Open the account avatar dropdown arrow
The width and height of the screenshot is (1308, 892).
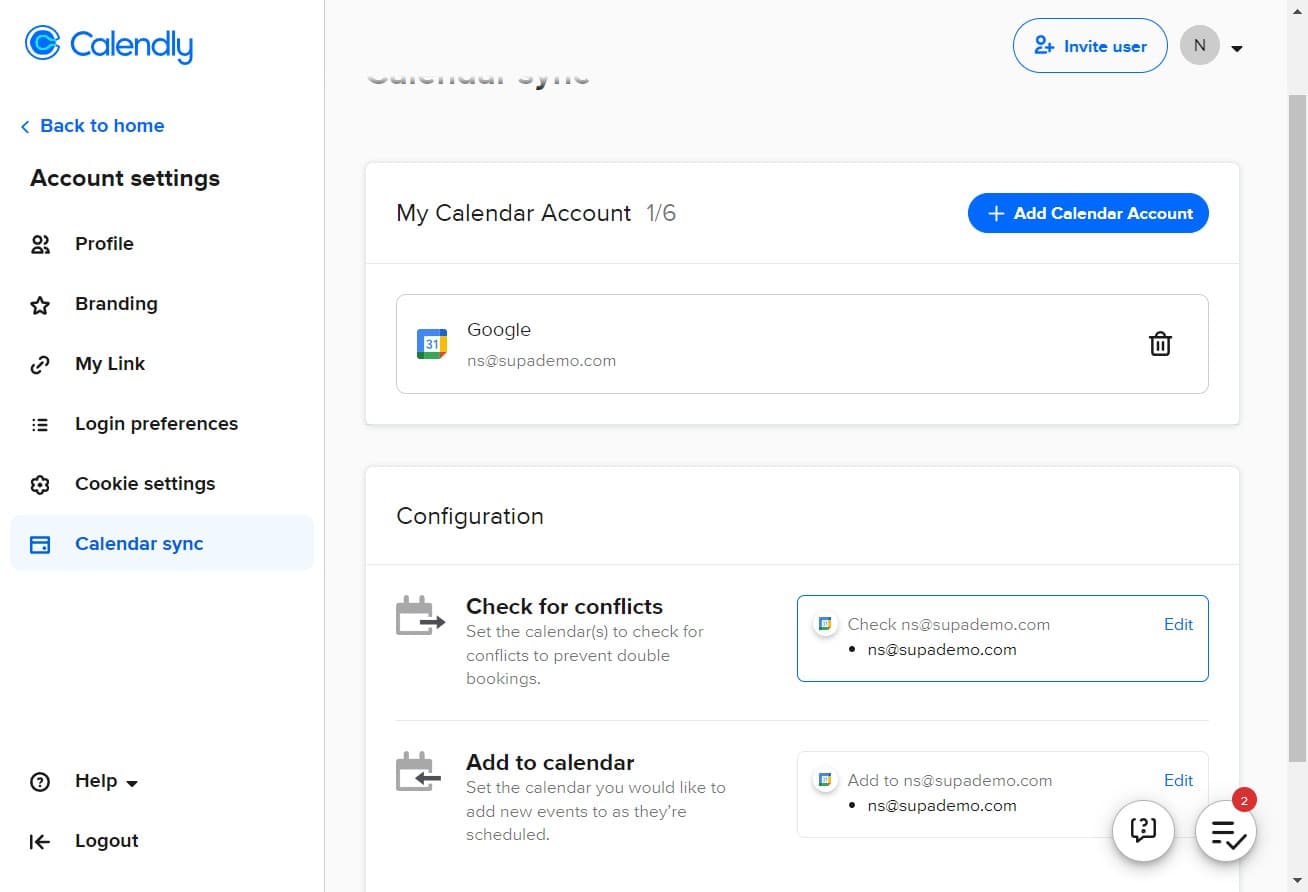1238,47
